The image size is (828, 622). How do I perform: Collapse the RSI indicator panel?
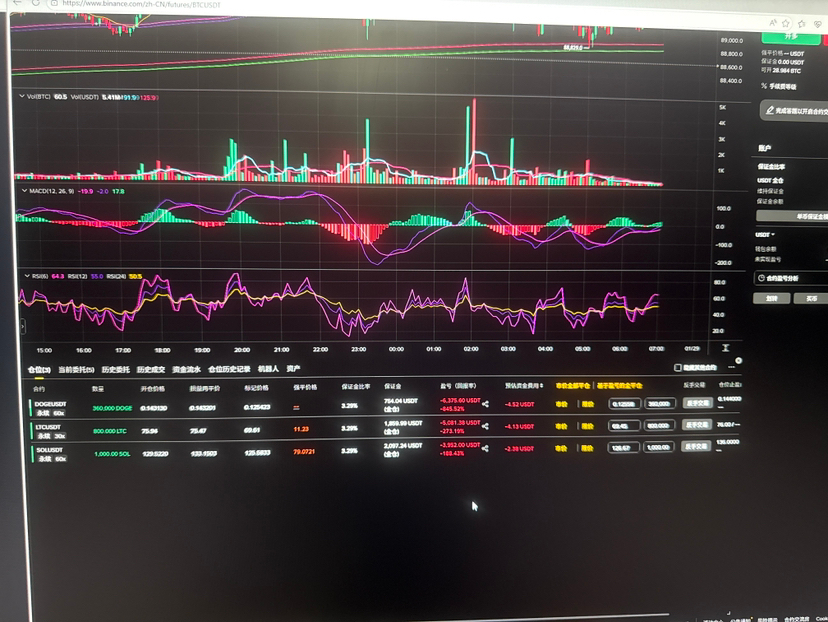(x=27, y=276)
